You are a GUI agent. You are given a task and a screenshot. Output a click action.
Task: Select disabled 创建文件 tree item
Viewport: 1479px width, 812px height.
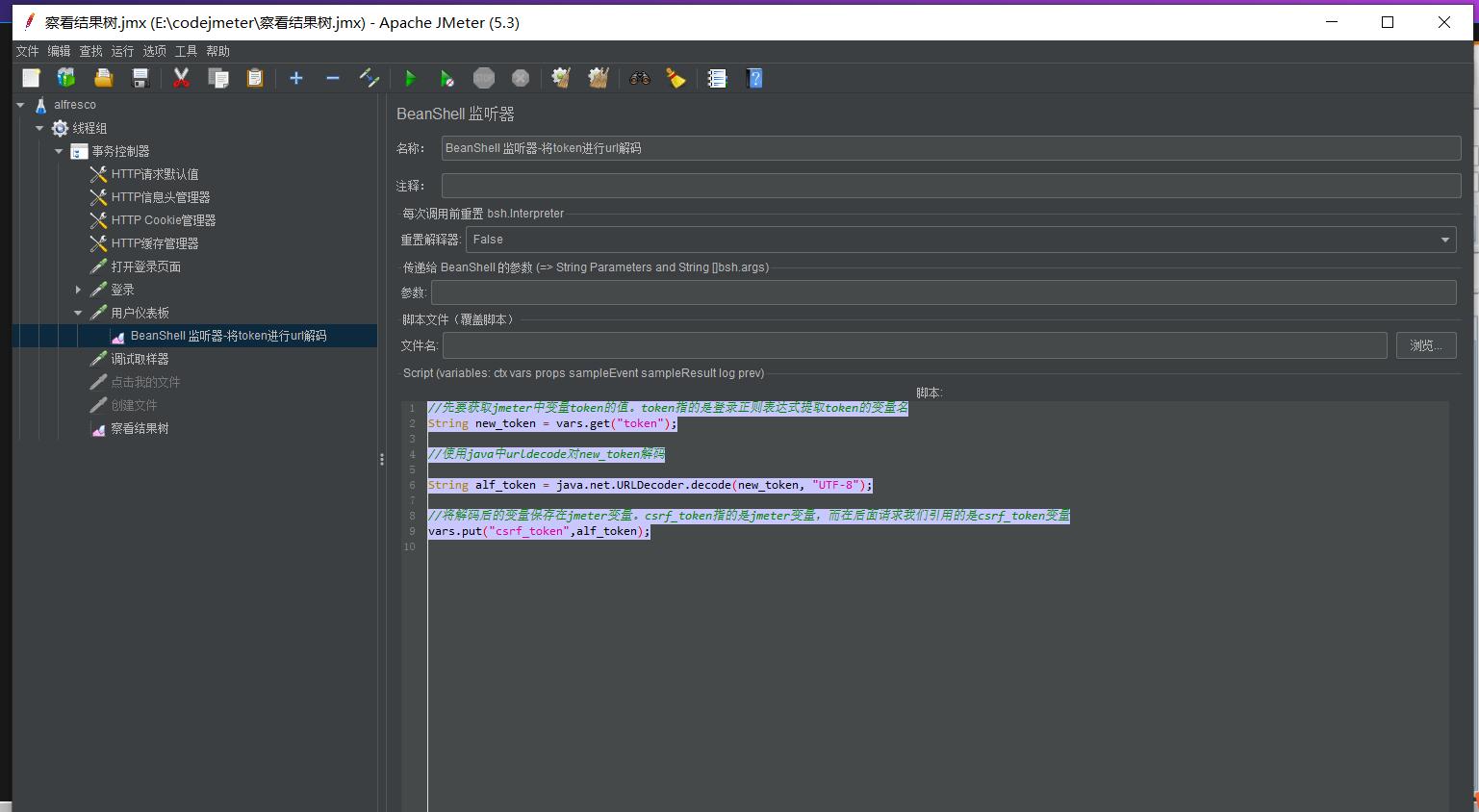tap(134, 405)
